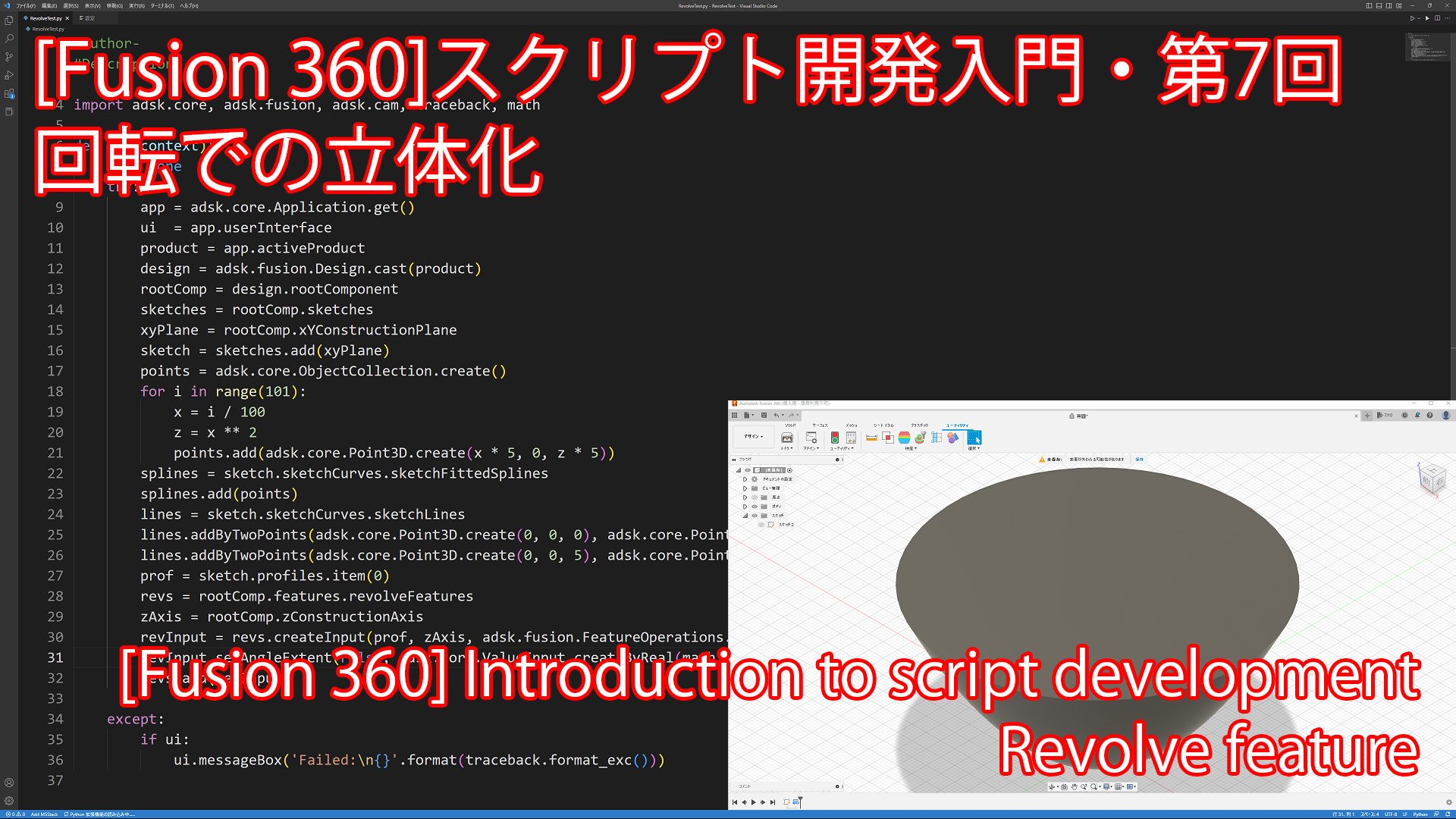Open VS Code Accounts menu
Viewport: 1456px width, 819px height.
pyautogui.click(x=9, y=783)
